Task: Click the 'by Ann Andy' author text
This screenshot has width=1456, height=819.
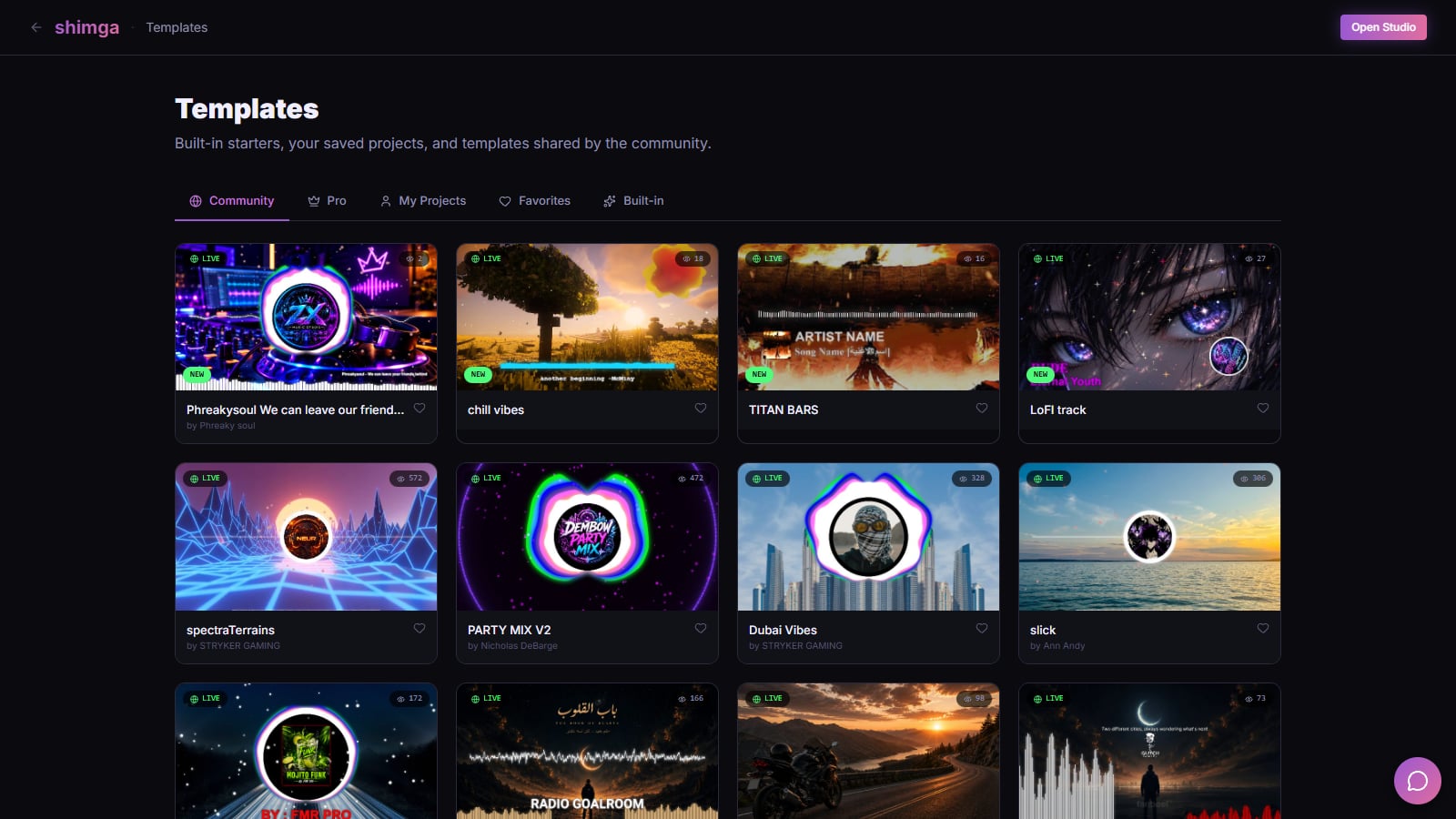Action: click(x=1057, y=645)
